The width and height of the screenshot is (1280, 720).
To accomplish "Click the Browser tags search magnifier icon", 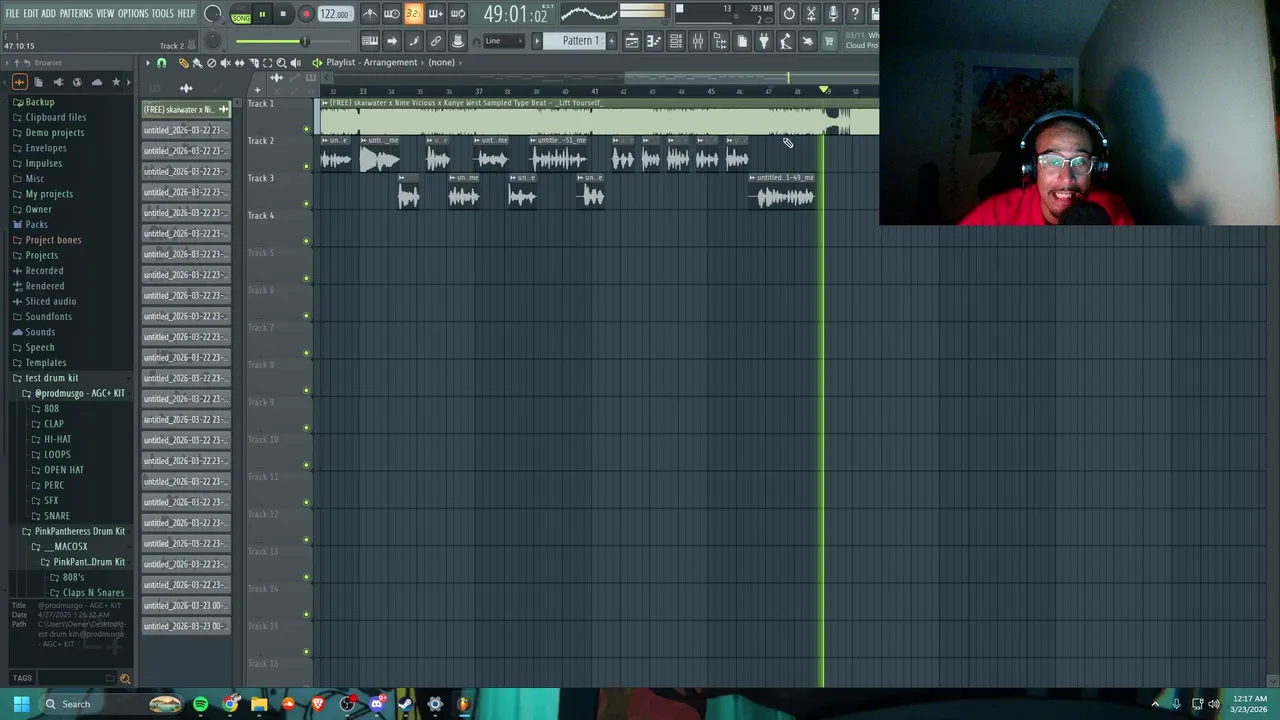I will [x=125, y=679].
